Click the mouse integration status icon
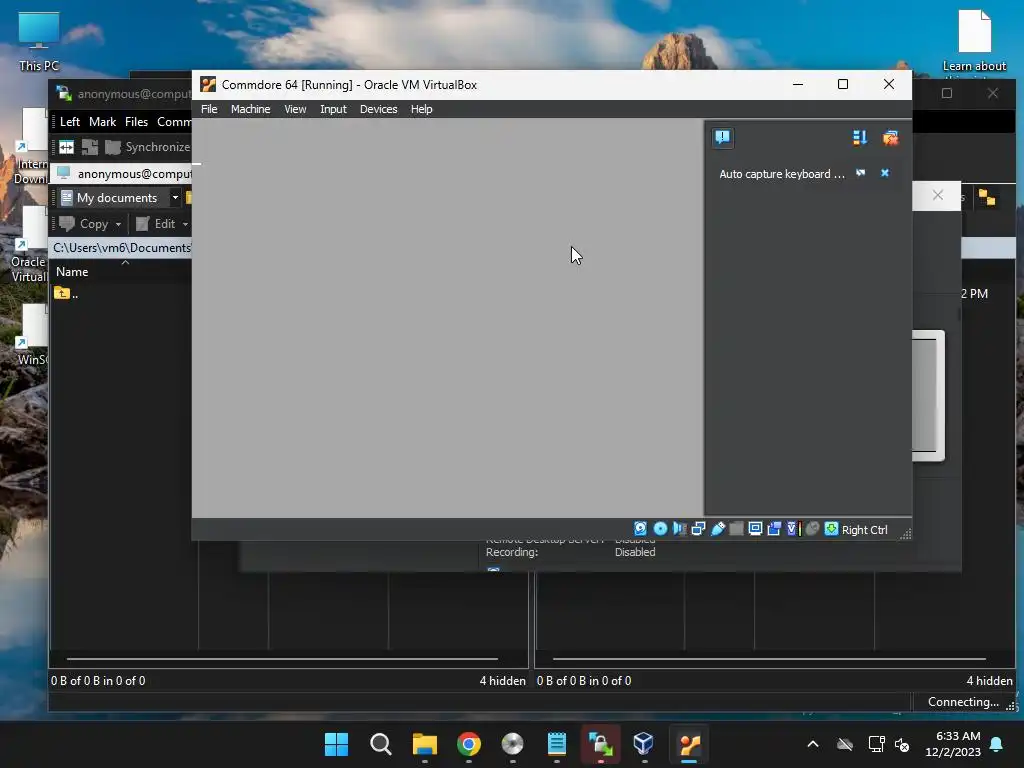This screenshot has width=1024, height=768. coord(812,529)
